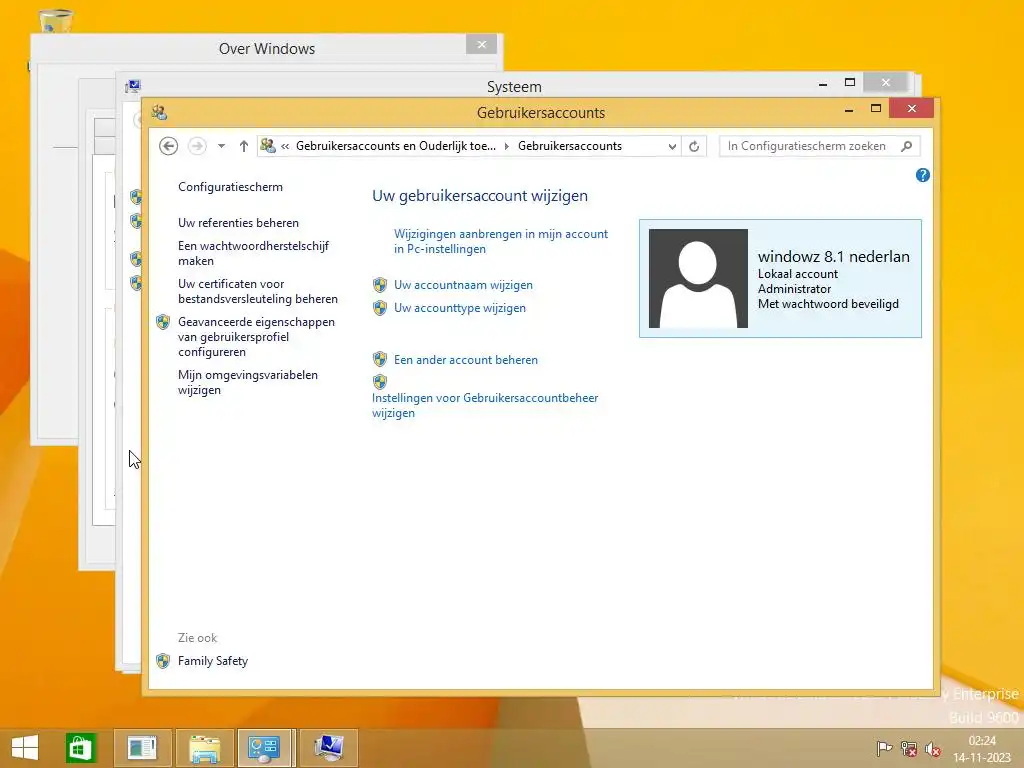The image size is (1024, 768).
Task: Open the recent locations dropdown arrow
Action: (x=221, y=146)
